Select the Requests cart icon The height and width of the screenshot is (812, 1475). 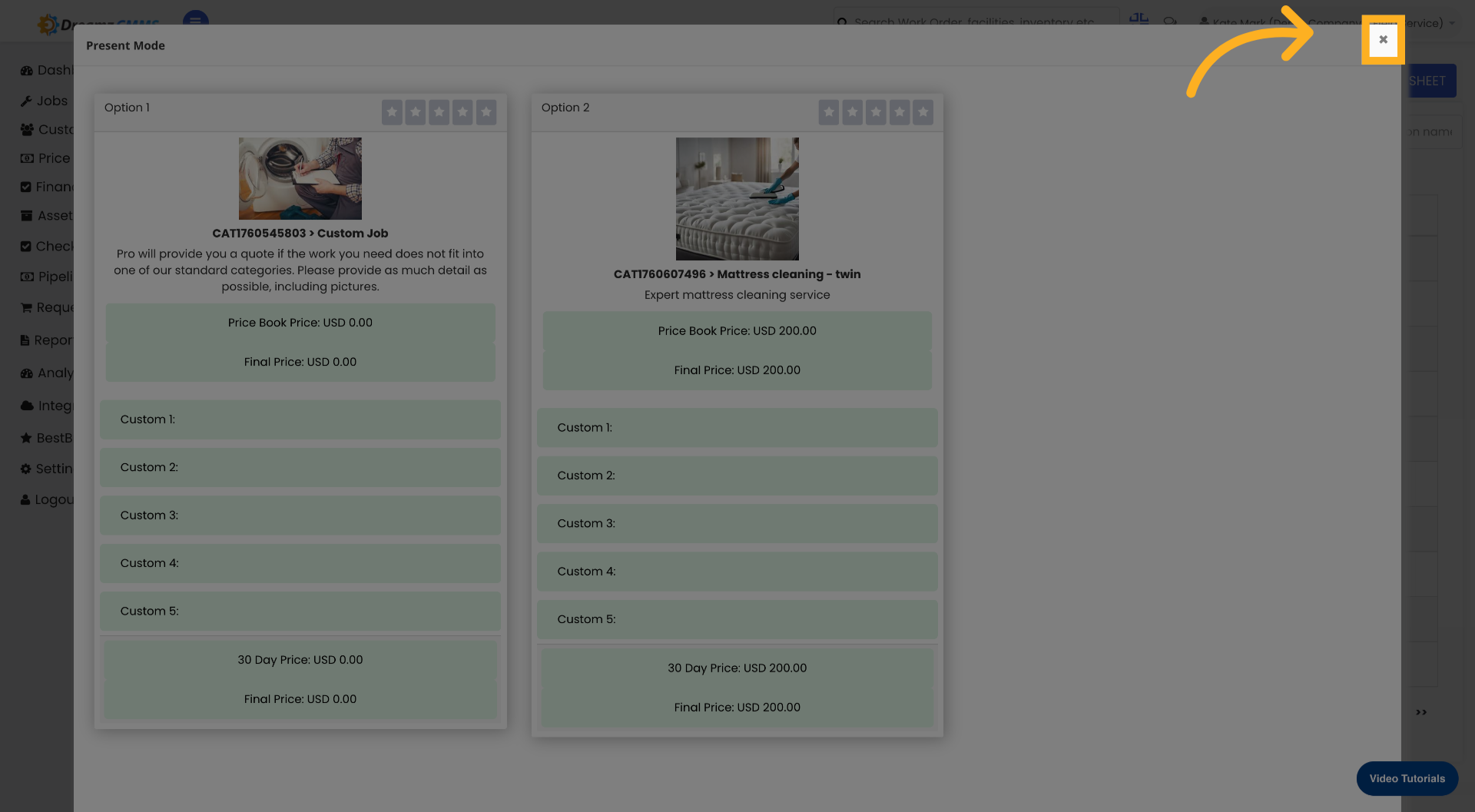click(27, 307)
